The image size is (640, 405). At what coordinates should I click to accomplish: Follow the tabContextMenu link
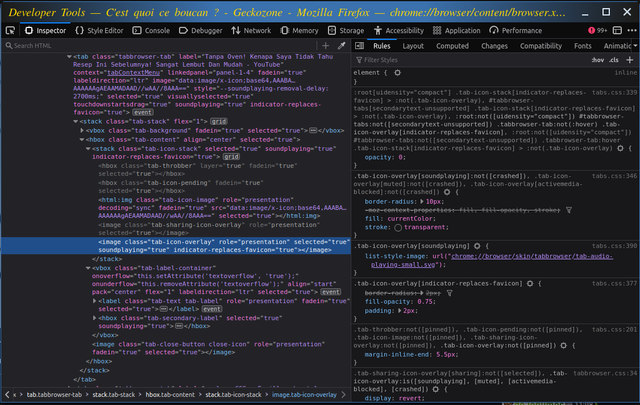pos(133,73)
